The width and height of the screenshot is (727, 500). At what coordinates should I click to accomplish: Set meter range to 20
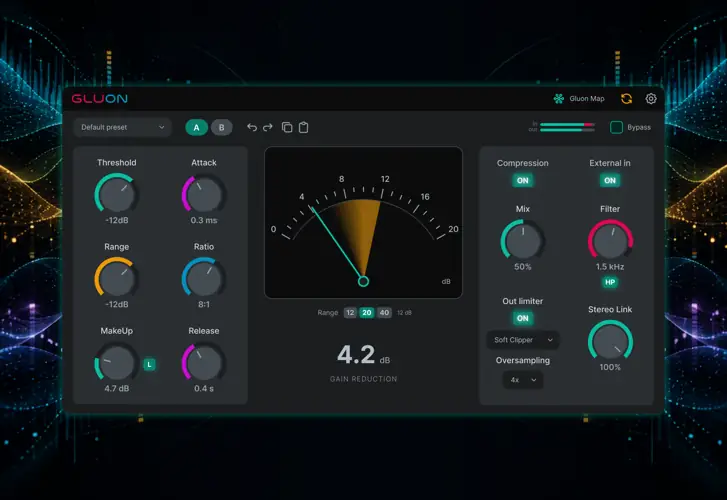click(367, 313)
